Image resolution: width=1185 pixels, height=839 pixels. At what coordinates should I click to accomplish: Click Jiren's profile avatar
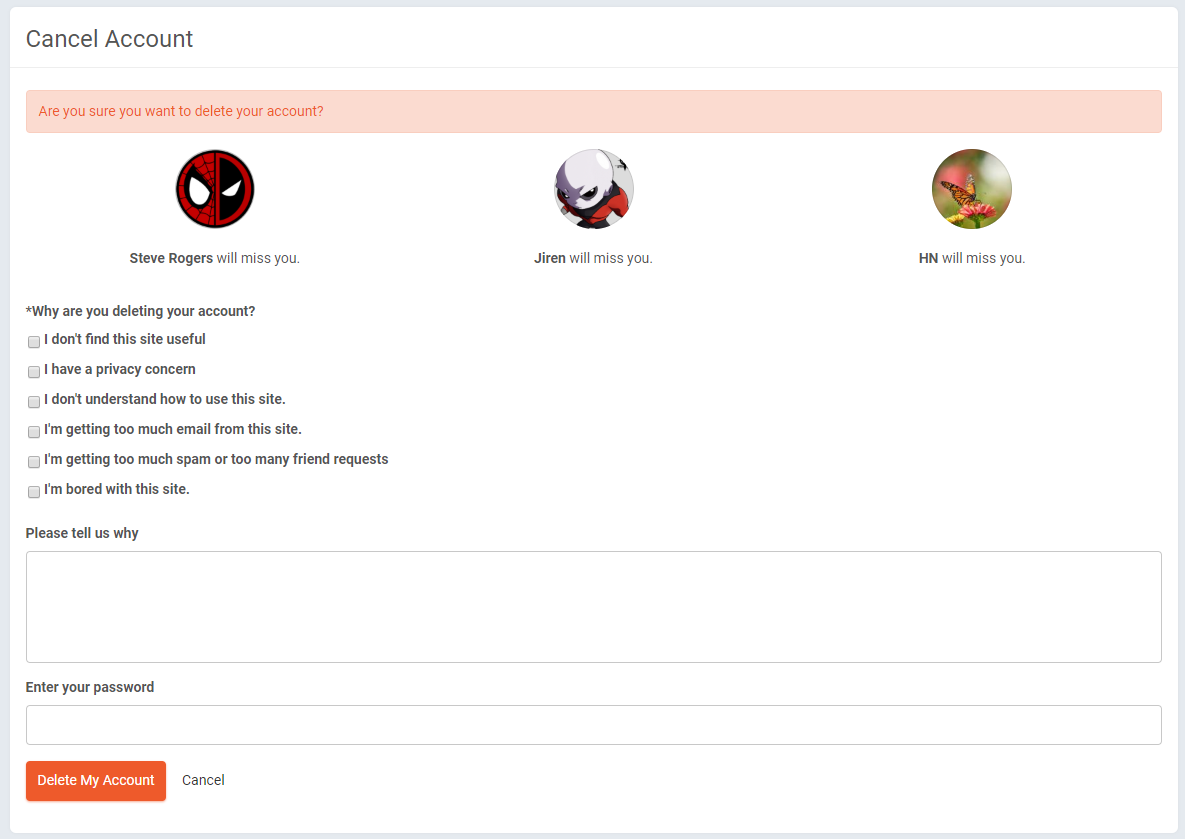pos(594,189)
